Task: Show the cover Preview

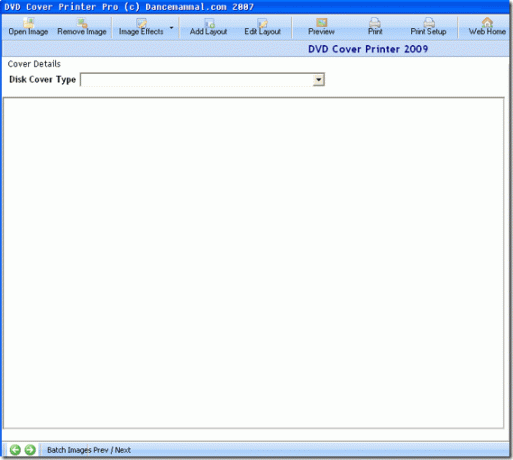Action: [x=321, y=27]
